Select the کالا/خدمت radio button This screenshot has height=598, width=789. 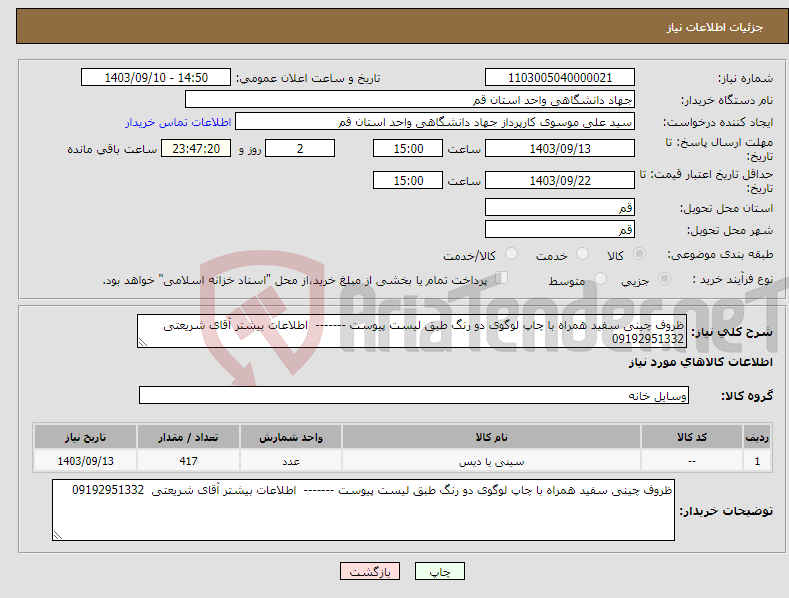click(x=511, y=254)
